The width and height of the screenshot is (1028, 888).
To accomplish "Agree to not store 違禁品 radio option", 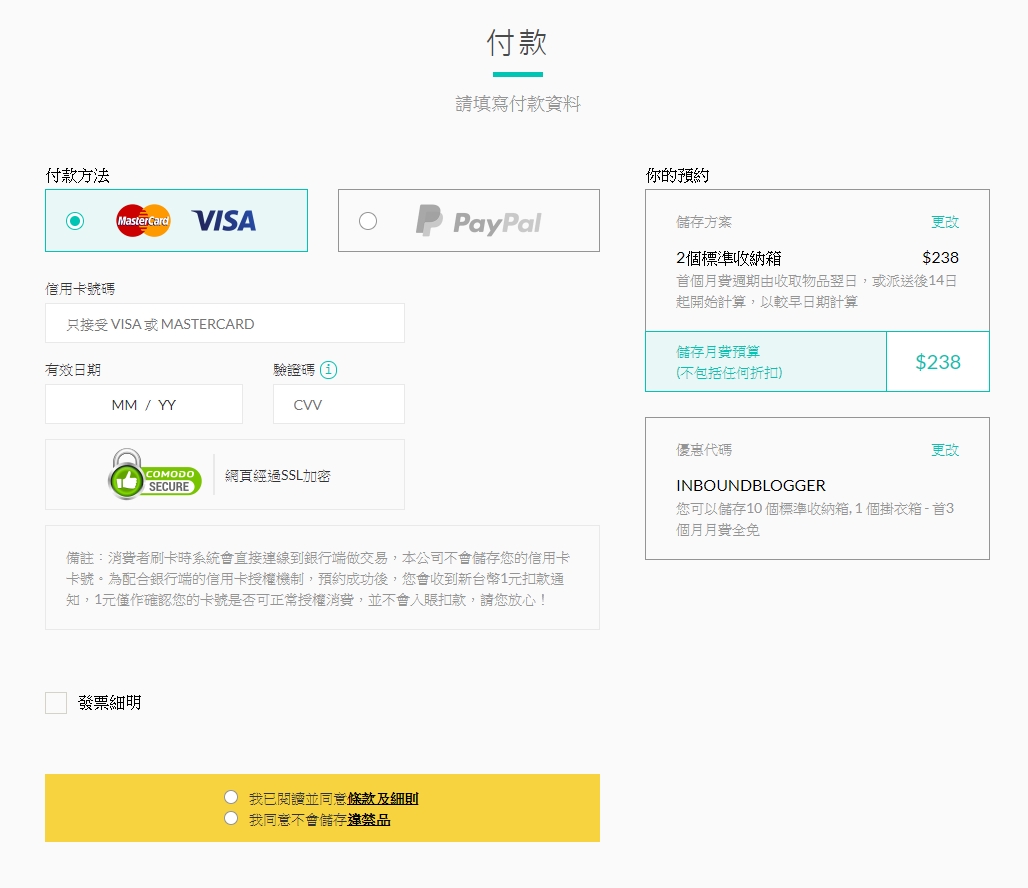I will point(231,818).
